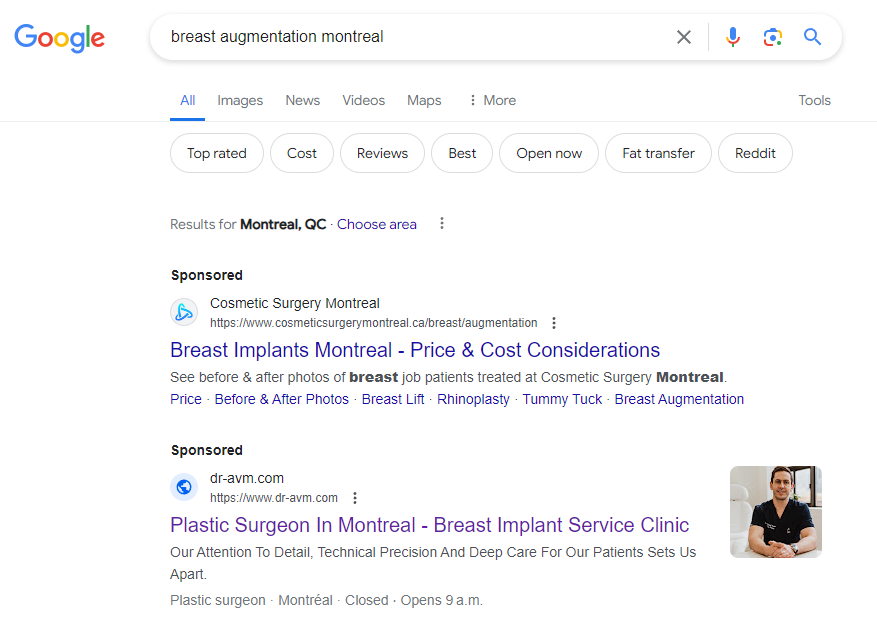Open Google Lens image search
This screenshot has height=620, width=877.
[x=772, y=37]
